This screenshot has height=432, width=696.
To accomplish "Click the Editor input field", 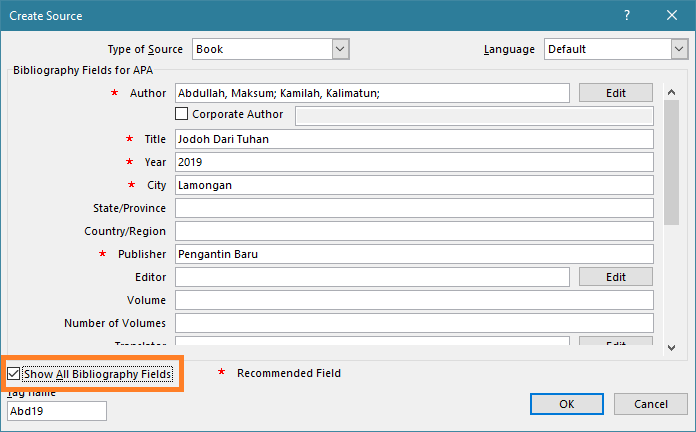I will 372,277.
